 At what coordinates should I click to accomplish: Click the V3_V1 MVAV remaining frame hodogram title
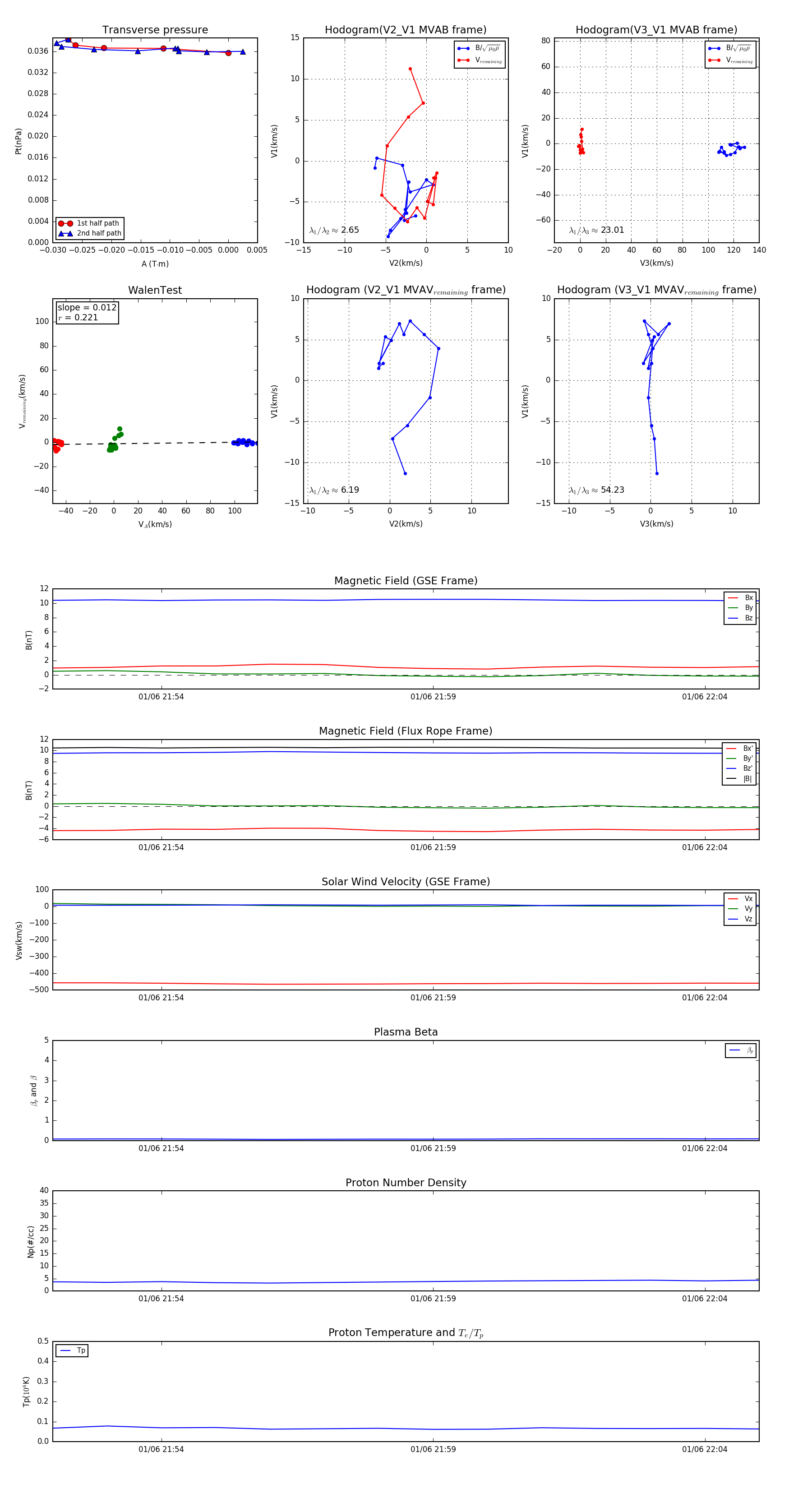pos(656,290)
